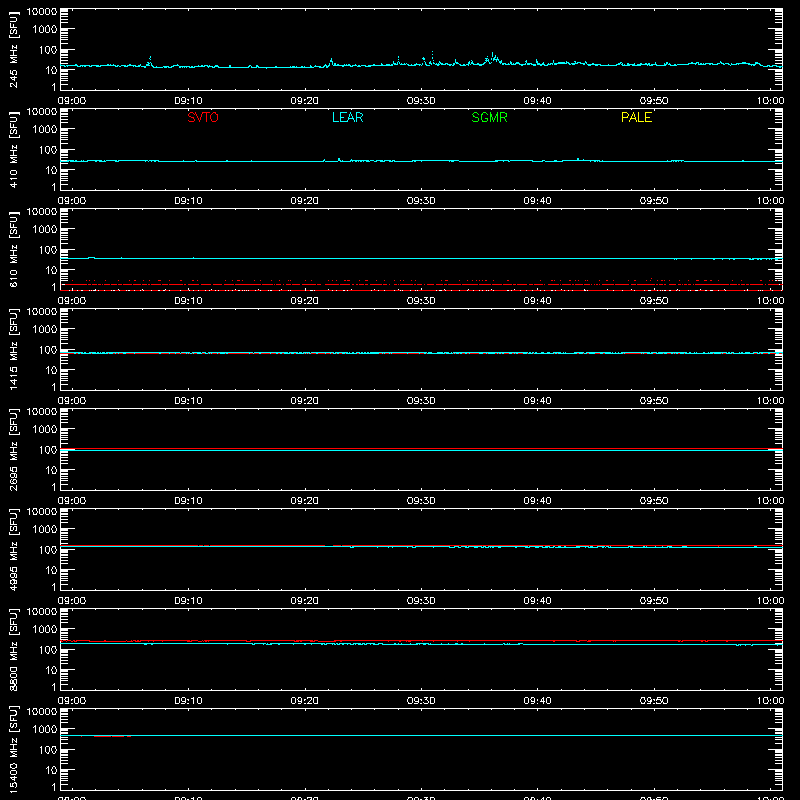Screen dimensions: 800x800
Task: Click 09:20 tick under the 8800 MHz plot
Action: (305, 701)
